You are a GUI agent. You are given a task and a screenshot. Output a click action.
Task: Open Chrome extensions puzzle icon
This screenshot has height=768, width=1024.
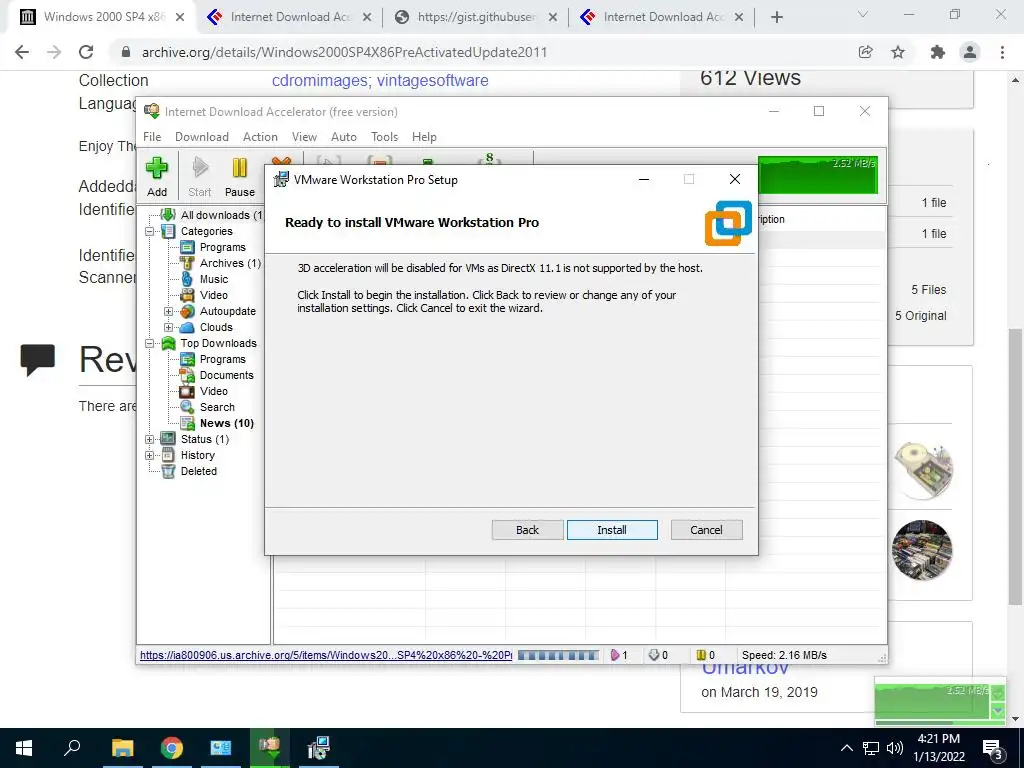[938, 52]
